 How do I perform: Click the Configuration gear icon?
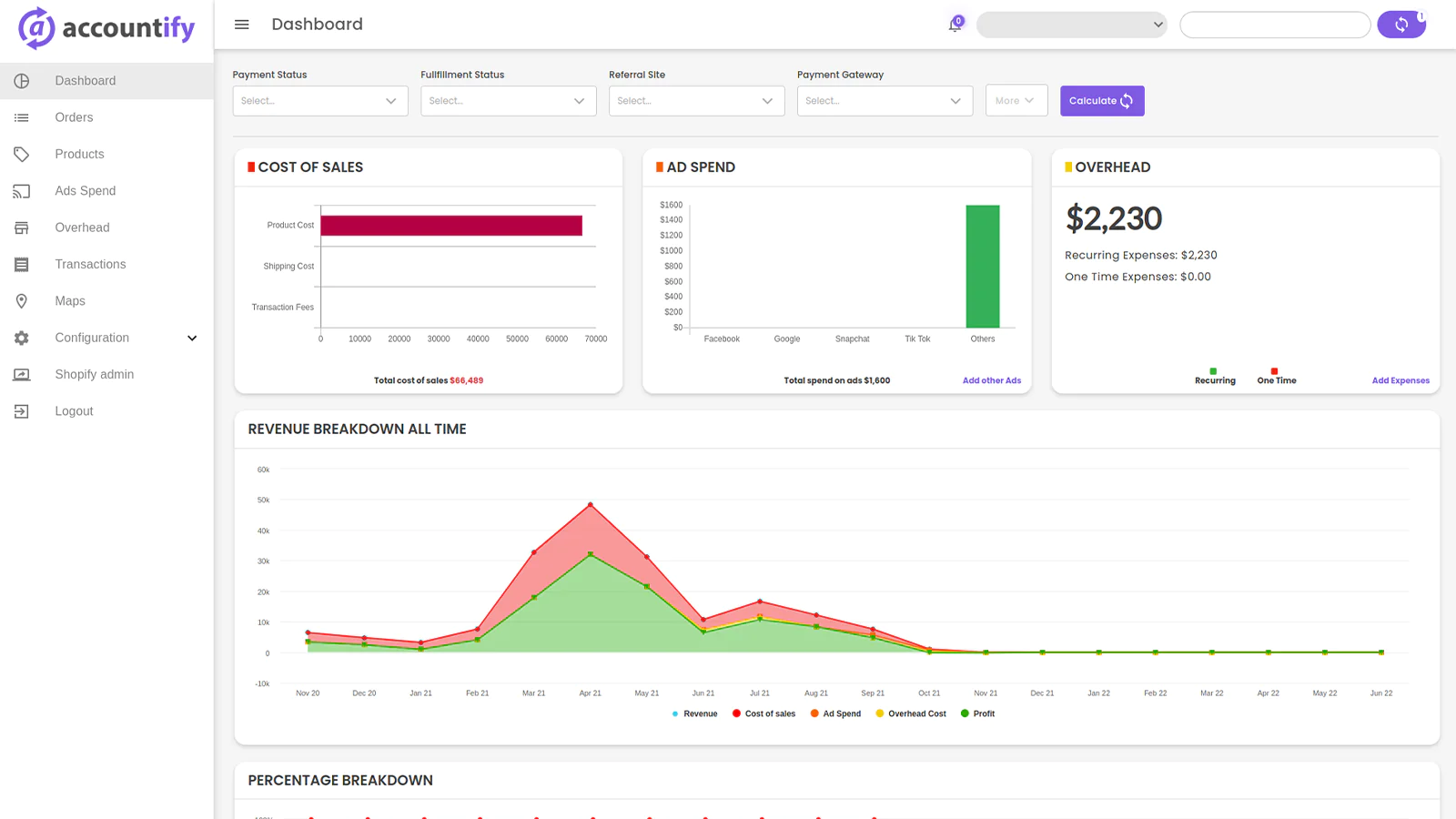click(x=22, y=338)
